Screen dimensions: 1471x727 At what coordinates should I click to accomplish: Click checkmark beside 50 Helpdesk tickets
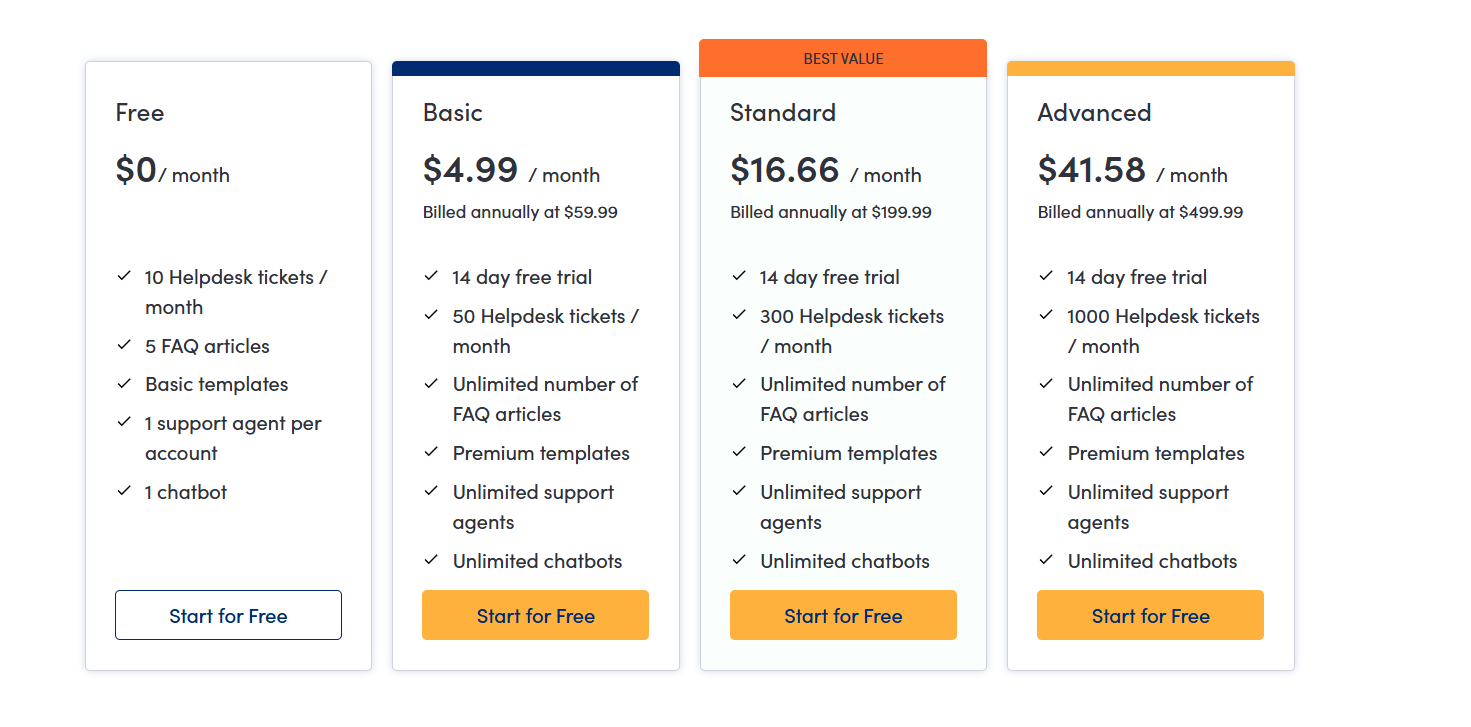pyautogui.click(x=431, y=314)
